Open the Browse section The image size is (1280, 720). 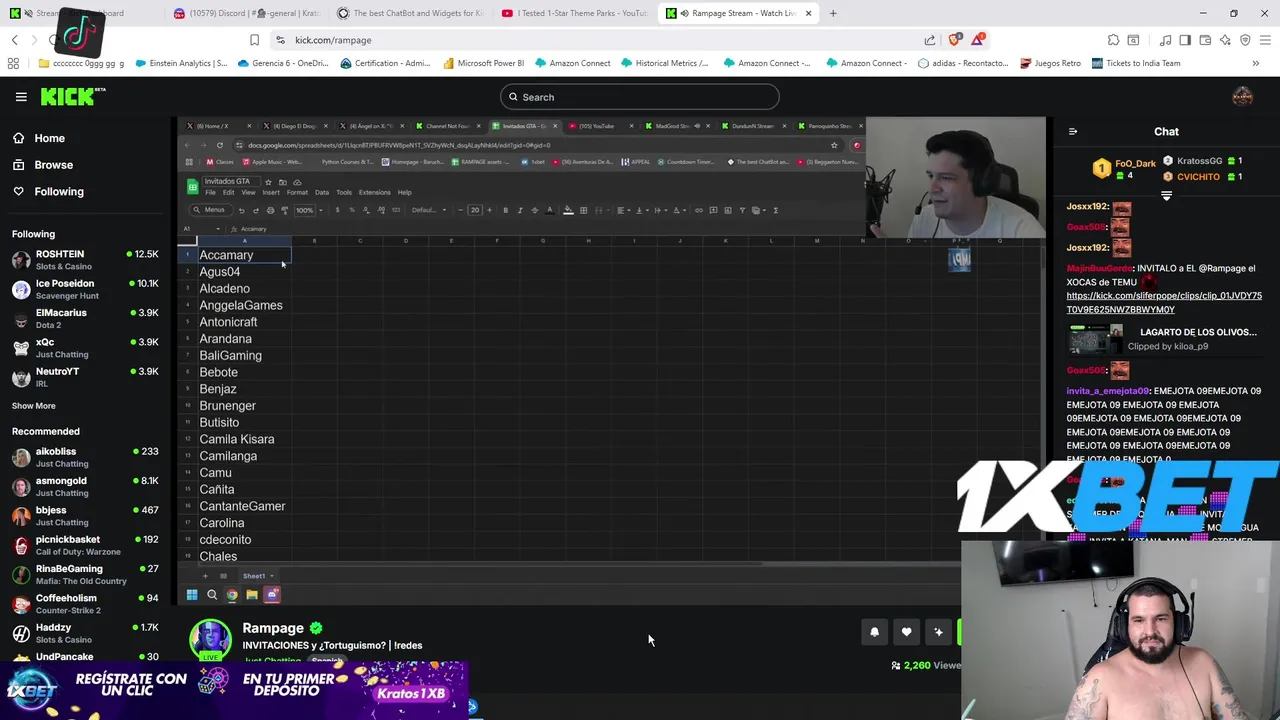pyautogui.click(x=53, y=165)
